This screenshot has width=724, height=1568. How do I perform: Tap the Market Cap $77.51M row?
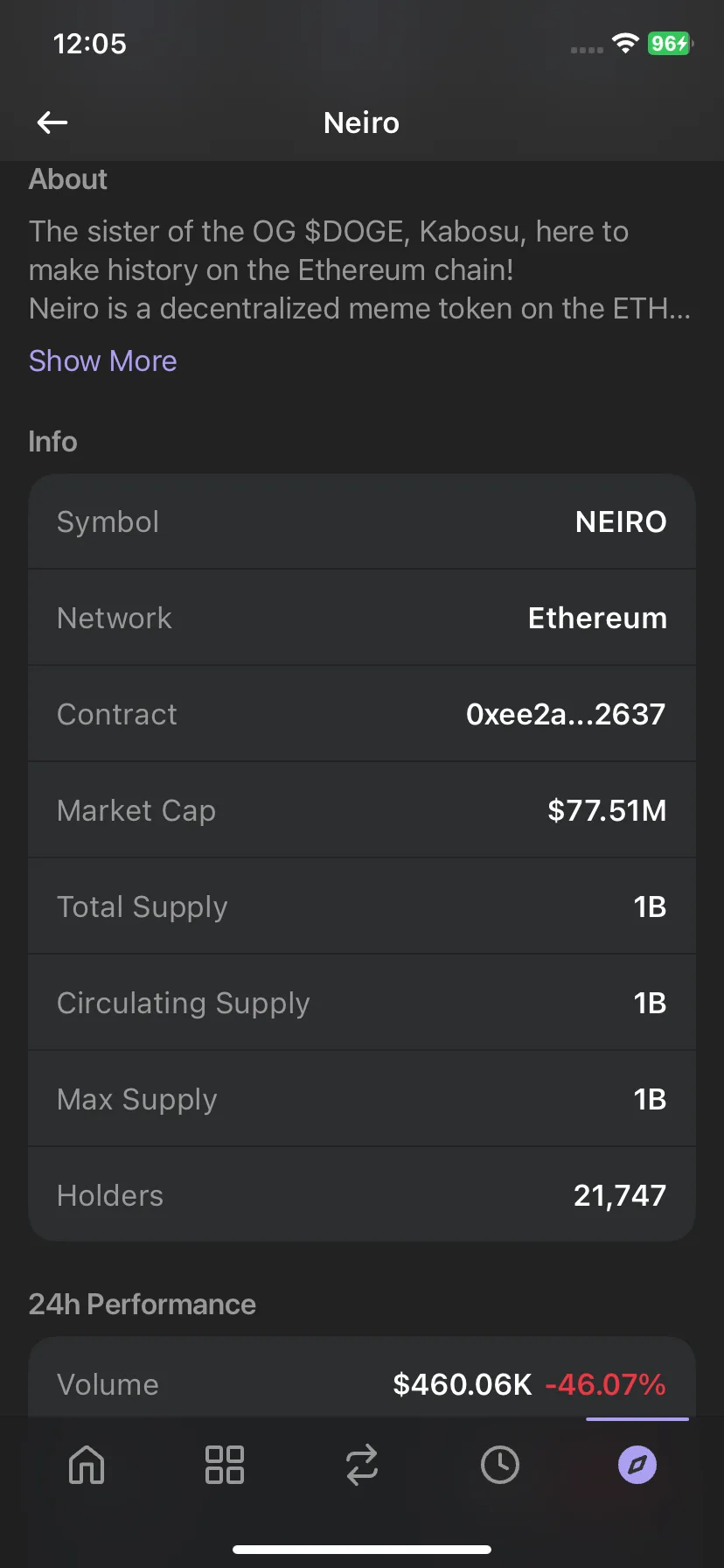pyautogui.click(x=362, y=810)
